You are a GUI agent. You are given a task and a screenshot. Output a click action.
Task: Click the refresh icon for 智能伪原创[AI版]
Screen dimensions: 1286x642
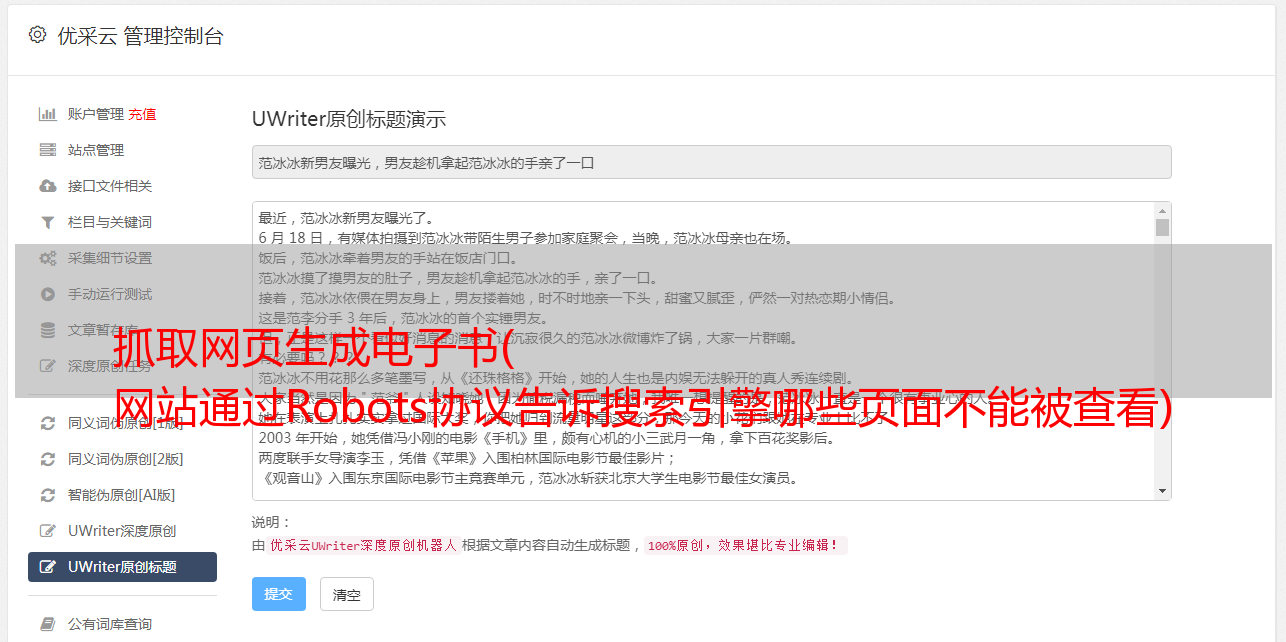47,495
